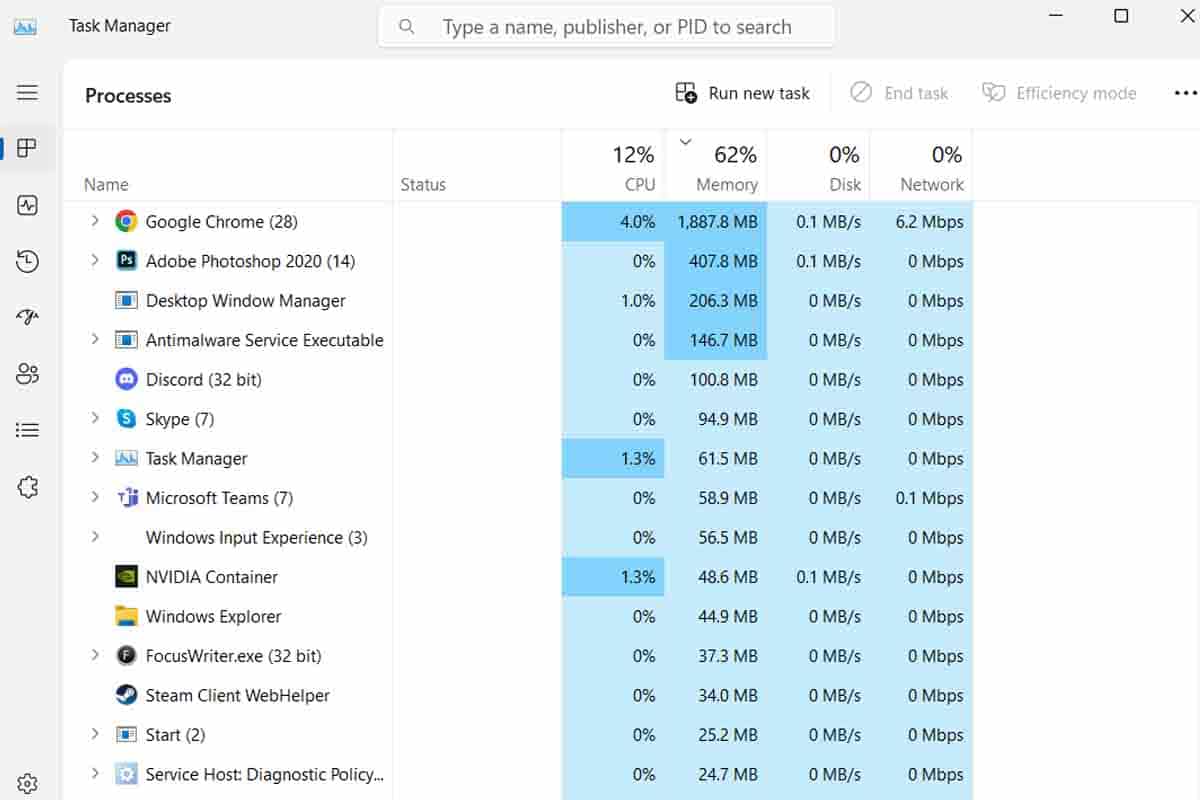The image size is (1200, 800).
Task: Click Photoshop memory value 407.8 MB
Action: [x=724, y=261]
